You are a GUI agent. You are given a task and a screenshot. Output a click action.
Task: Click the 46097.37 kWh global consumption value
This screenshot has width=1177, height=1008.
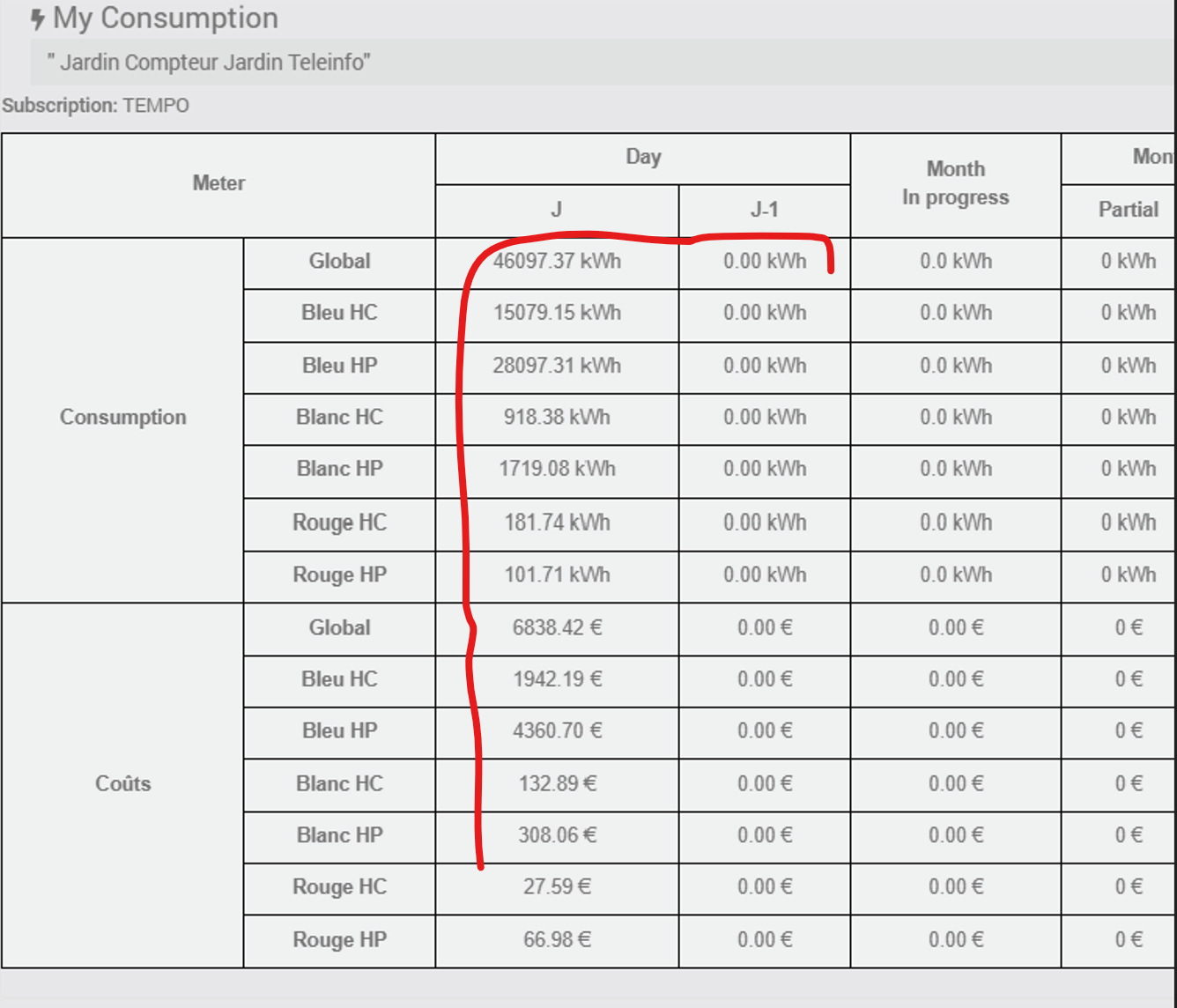click(557, 262)
